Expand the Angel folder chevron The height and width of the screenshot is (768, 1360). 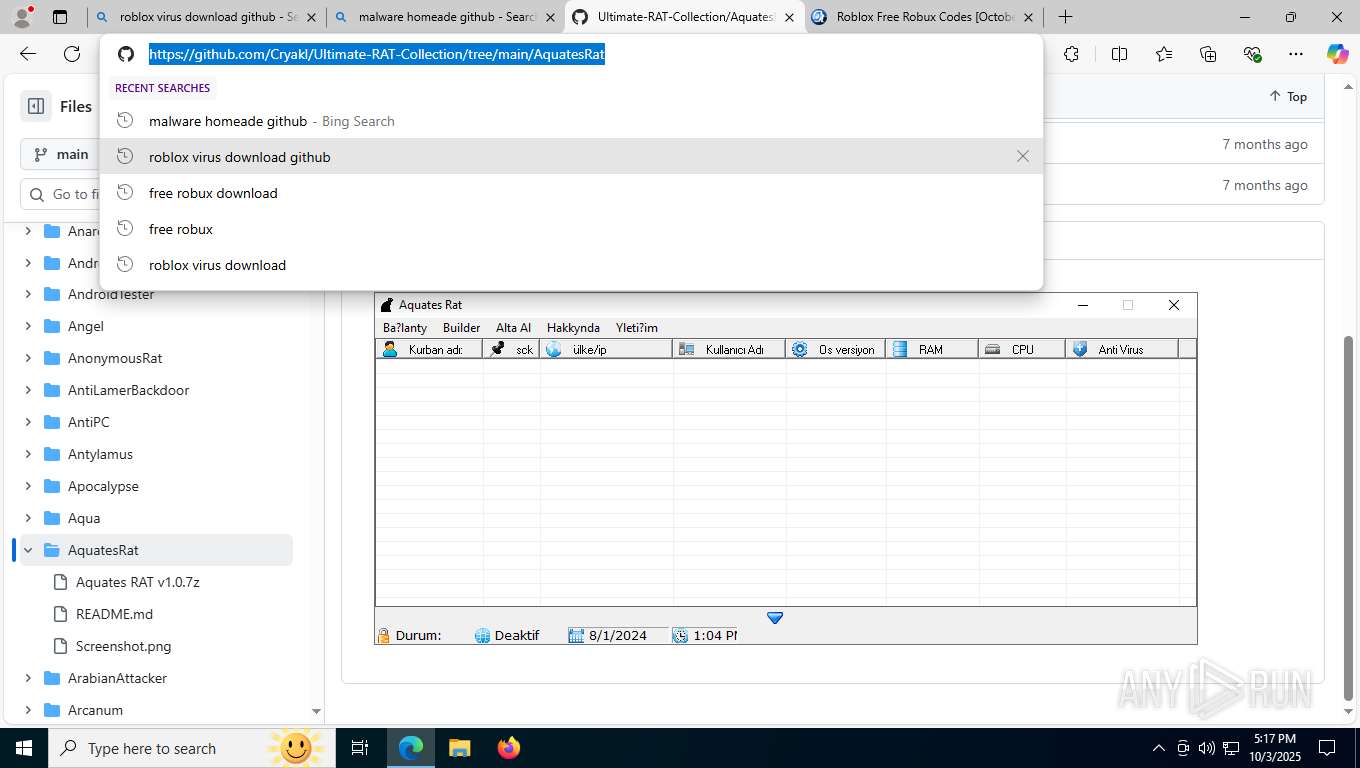pos(28,326)
